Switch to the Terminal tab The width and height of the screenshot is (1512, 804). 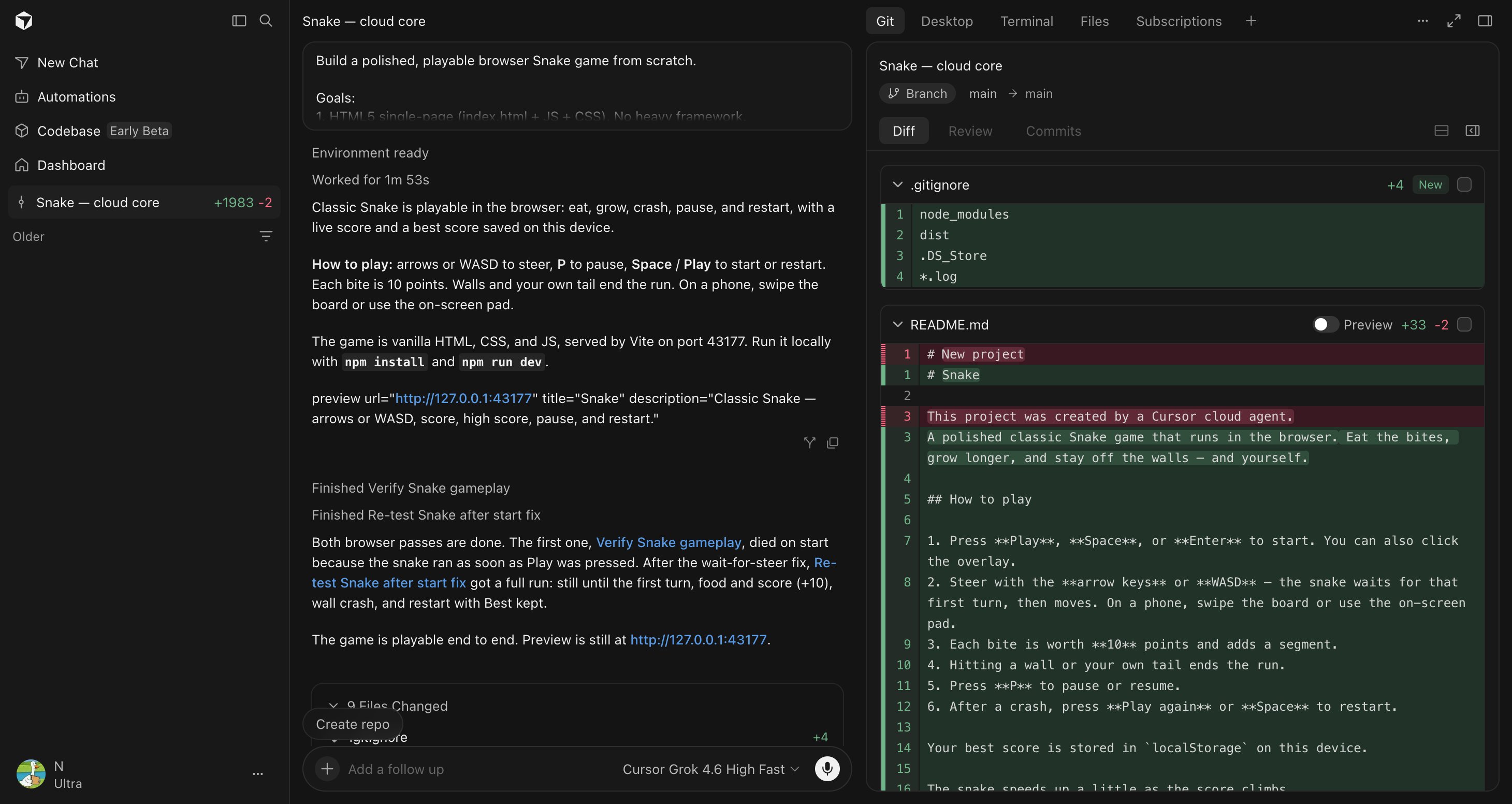(1027, 21)
